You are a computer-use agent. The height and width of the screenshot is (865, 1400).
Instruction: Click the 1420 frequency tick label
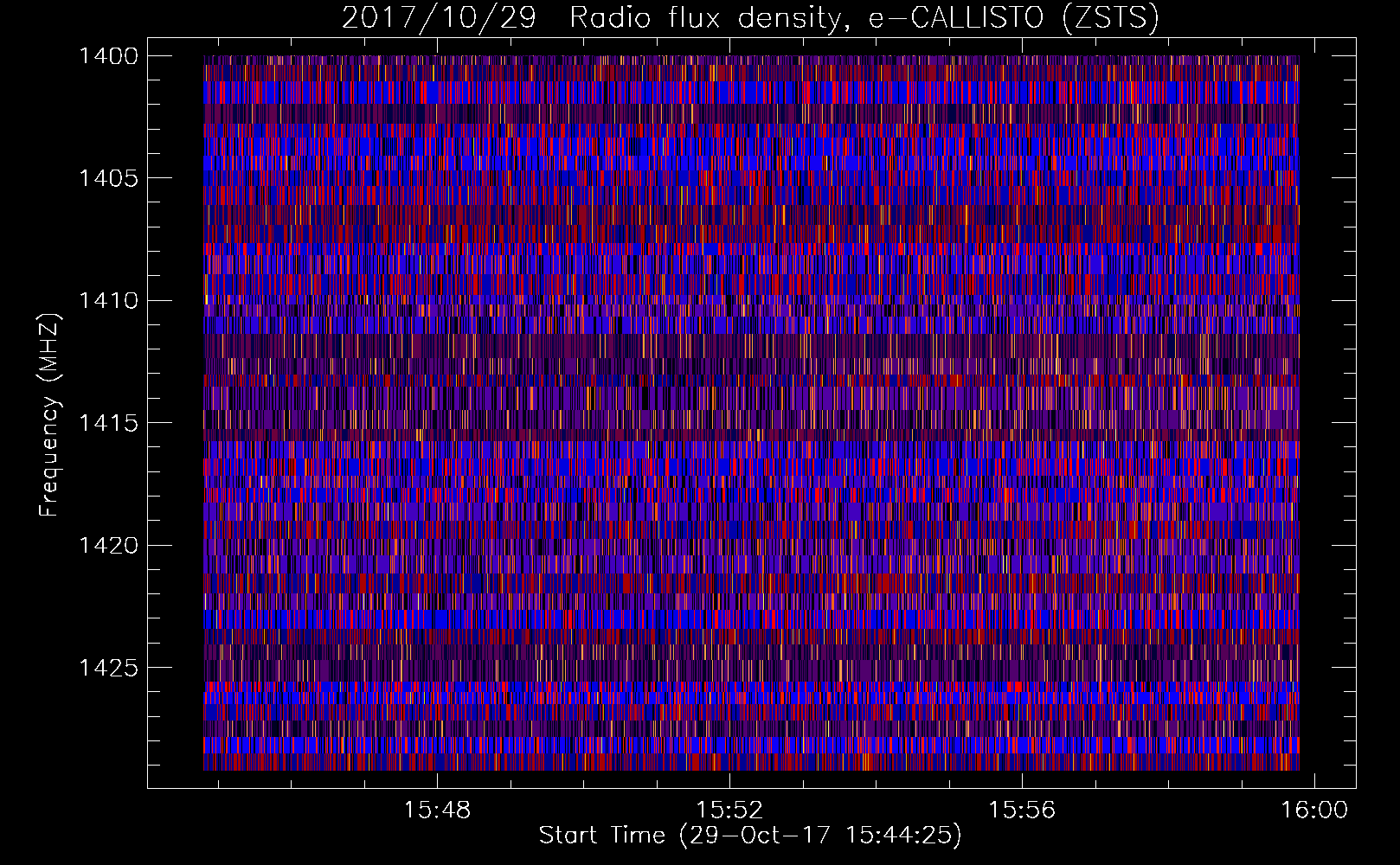coord(108,546)
